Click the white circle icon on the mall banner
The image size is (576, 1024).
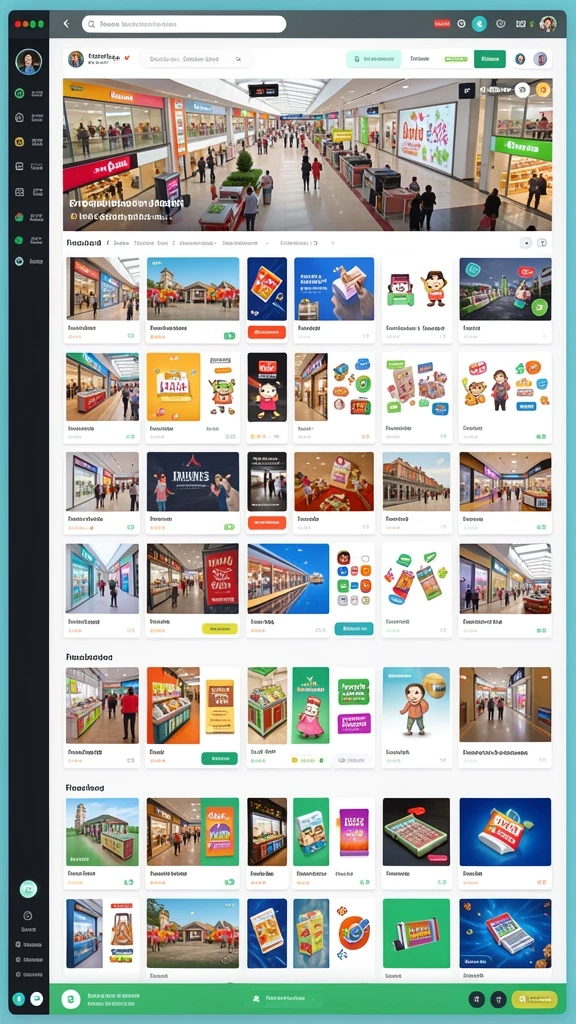point(522,90)
